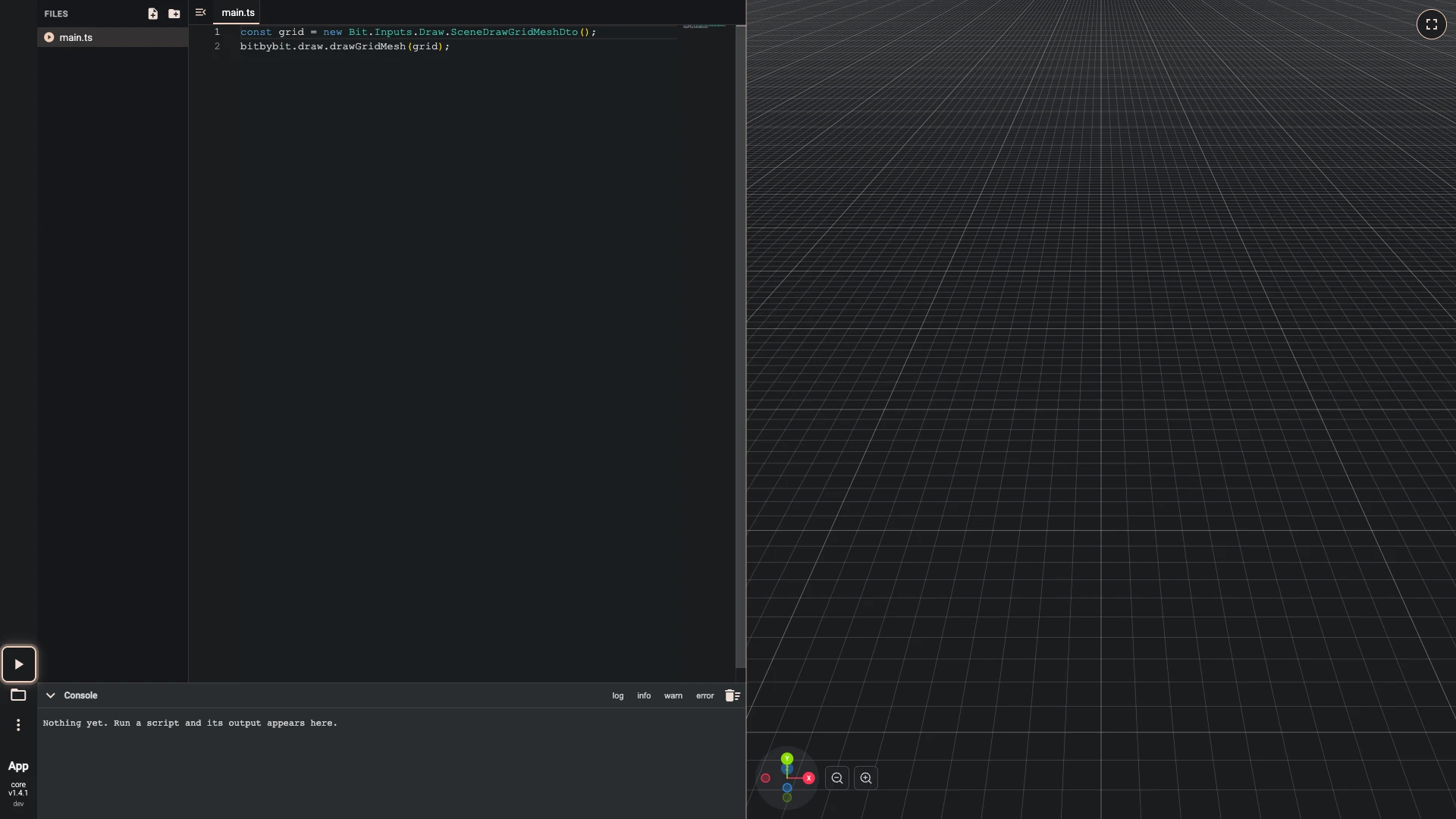This screenshot has height=819, width=1456.
Task: Click SceneDrawGridMeshDto in line 1
Action: click(514, 32)
